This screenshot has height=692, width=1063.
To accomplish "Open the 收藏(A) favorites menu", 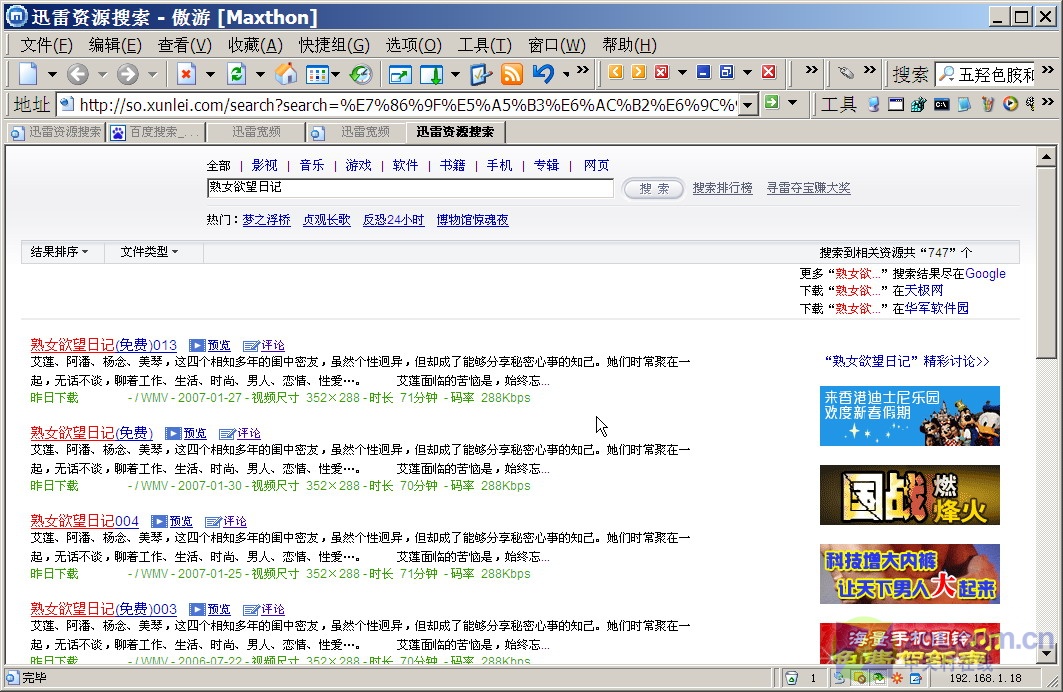I will tap(255, 45).
